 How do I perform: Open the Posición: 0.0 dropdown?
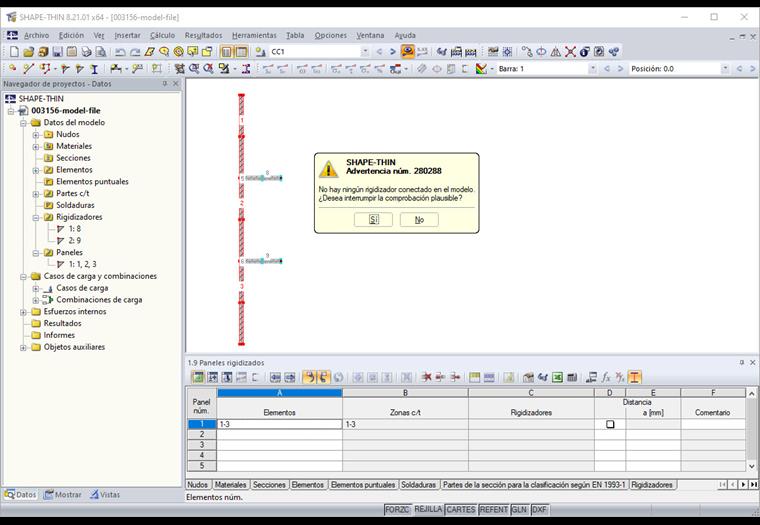pos(725,69)
